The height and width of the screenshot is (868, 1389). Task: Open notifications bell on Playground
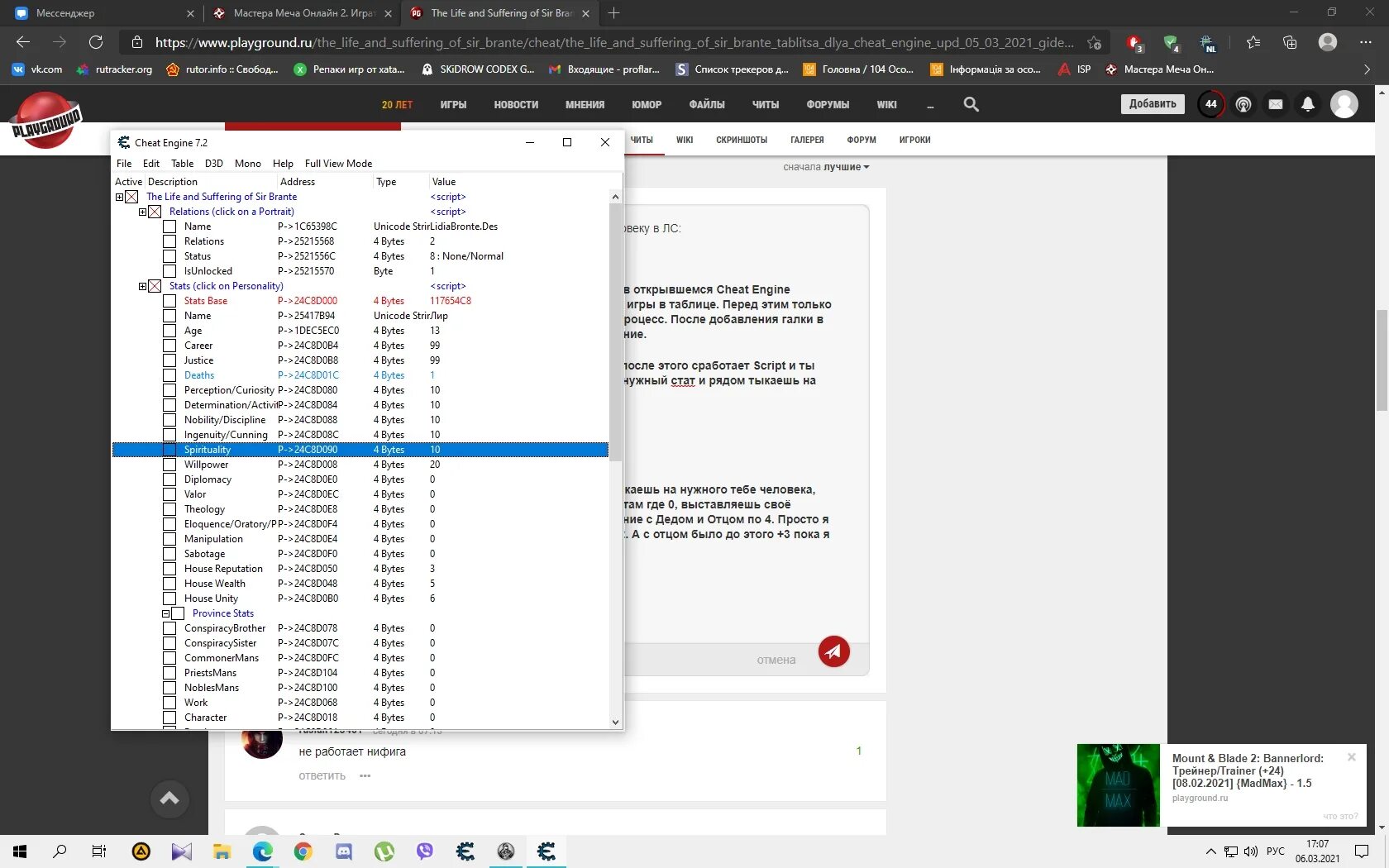[1308, 104]
